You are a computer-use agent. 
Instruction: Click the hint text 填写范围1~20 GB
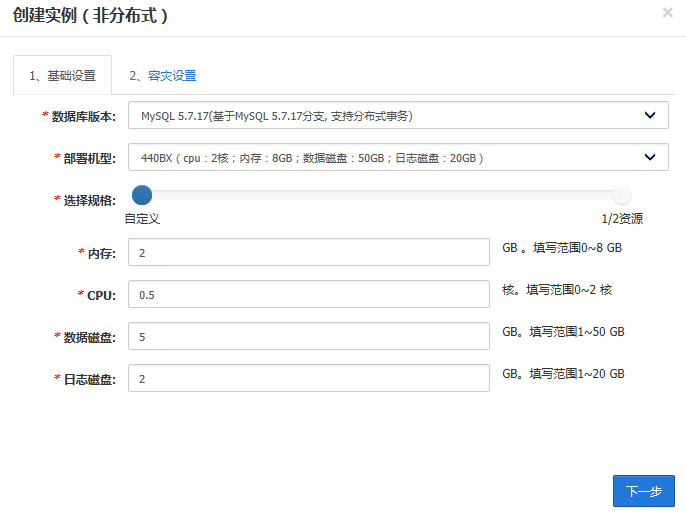577,374
